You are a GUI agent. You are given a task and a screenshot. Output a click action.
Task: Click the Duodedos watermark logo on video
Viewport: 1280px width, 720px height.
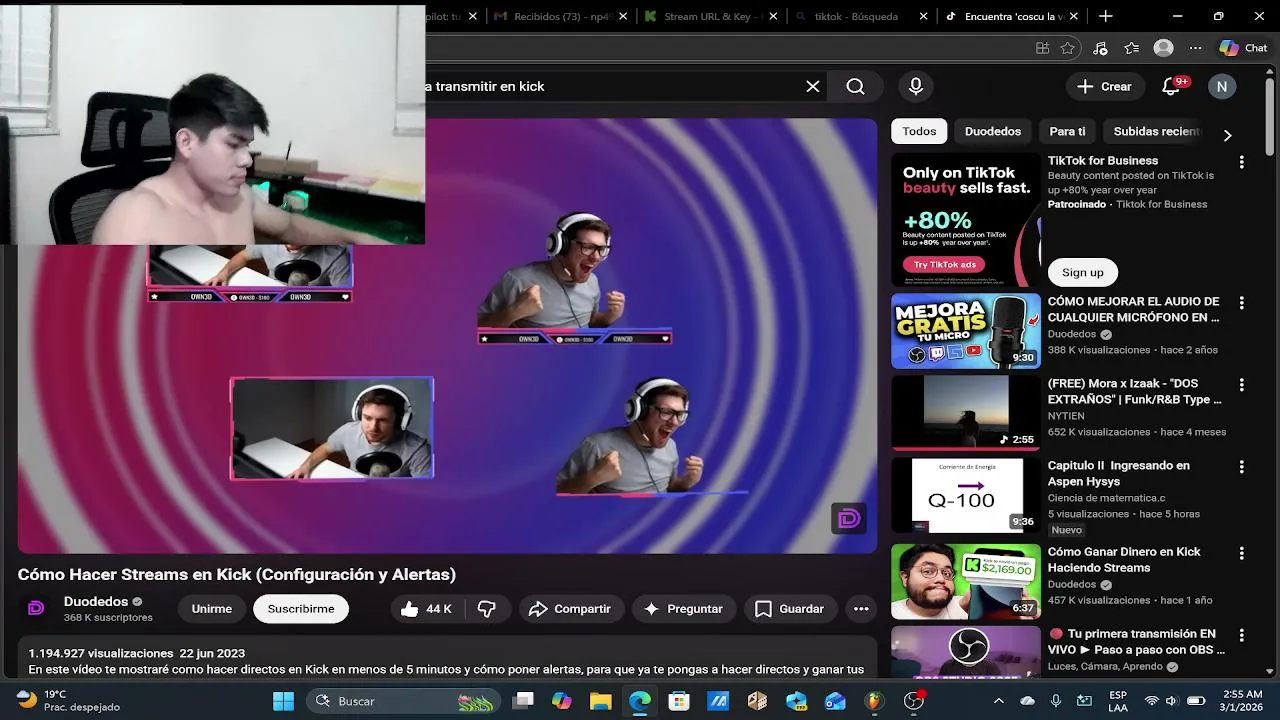click(x=849, y=518)
